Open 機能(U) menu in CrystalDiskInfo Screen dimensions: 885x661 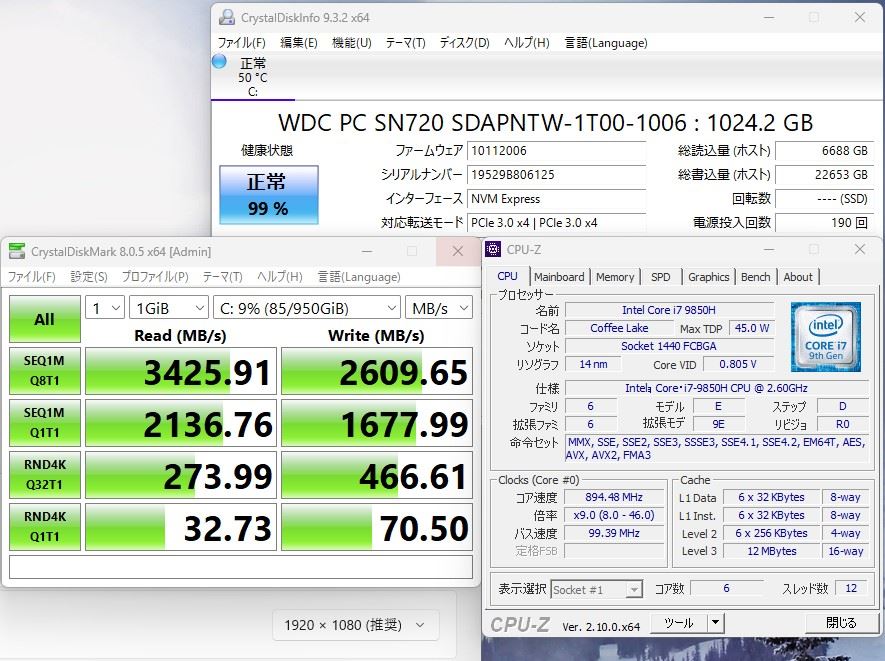[x=352, y=43]
